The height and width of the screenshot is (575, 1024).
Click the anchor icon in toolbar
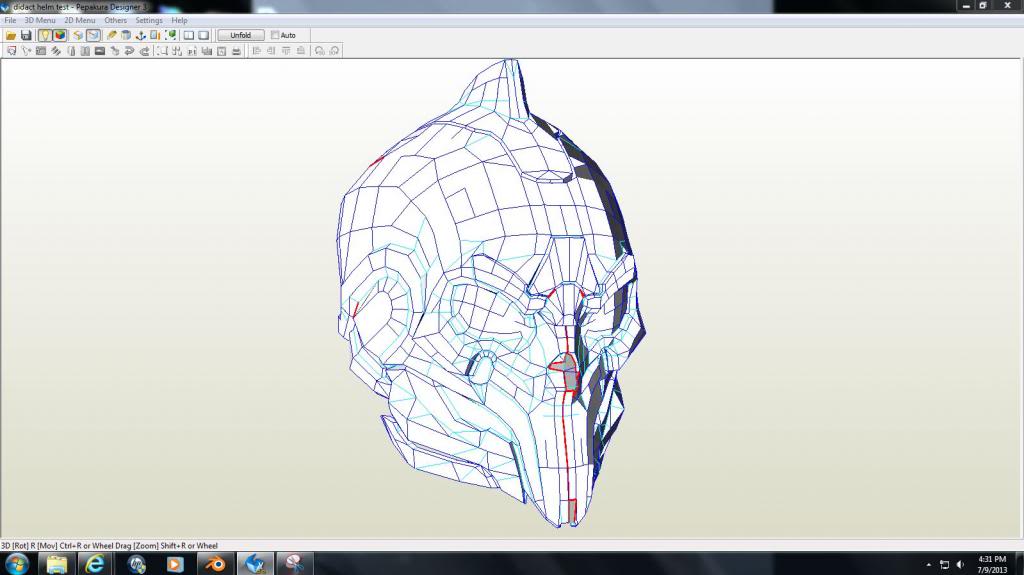[x=141, y=35]
